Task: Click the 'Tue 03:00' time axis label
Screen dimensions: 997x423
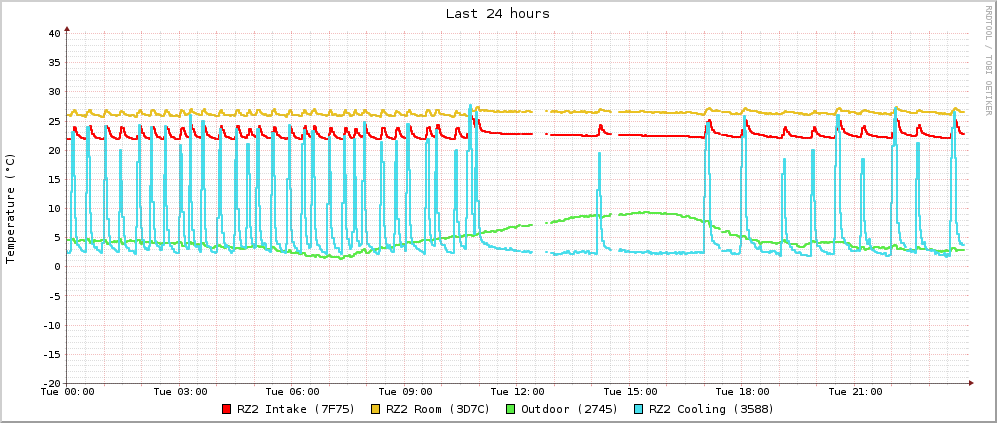Action: (180, 391)
